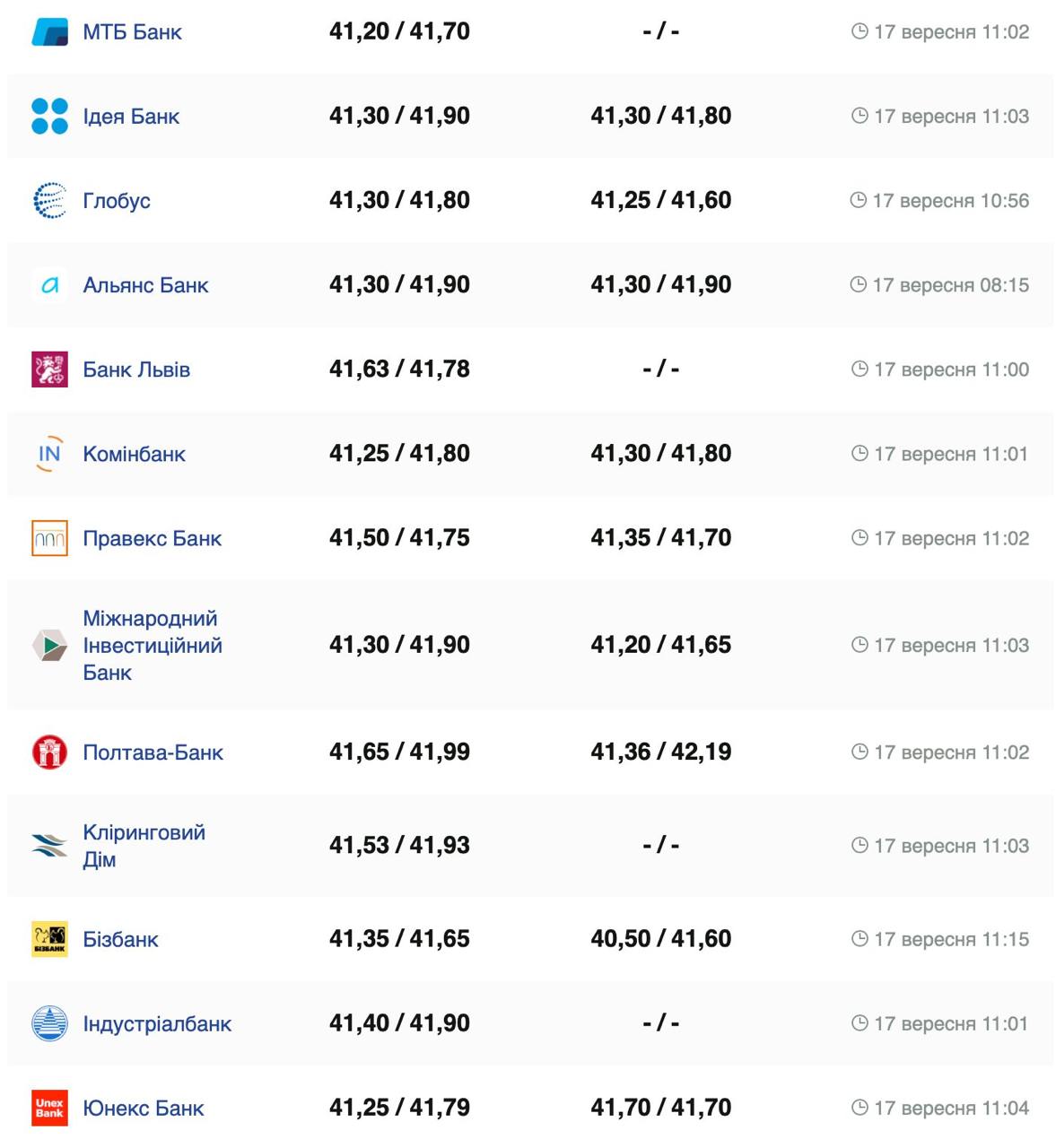
Task: Click the clock icon in Бізбанк row
Action: pos(860,939)
